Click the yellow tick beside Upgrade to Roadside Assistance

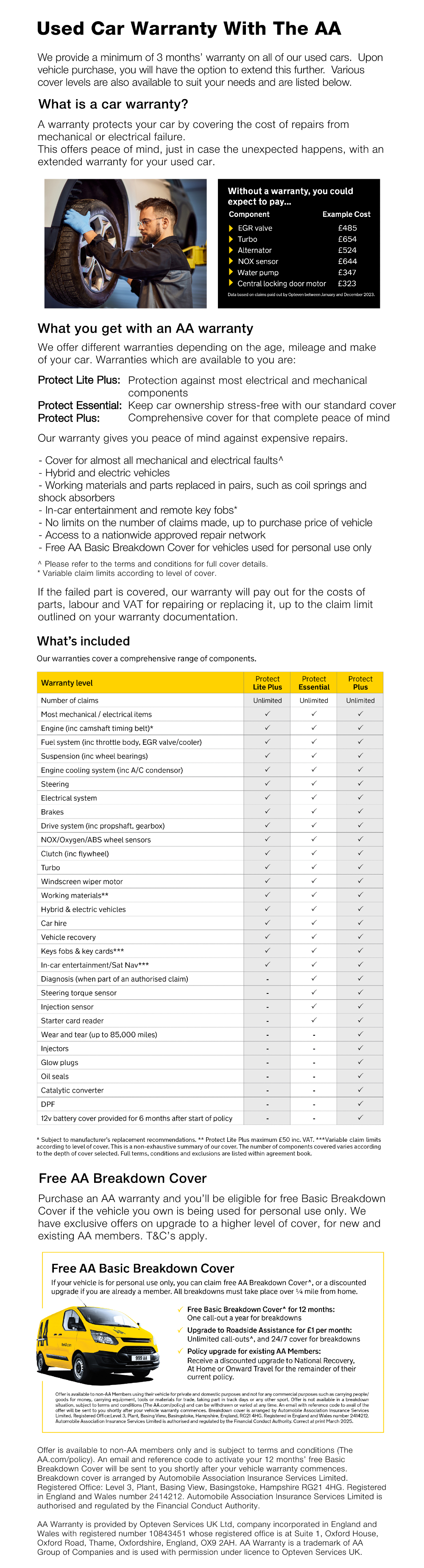tap(180, 1330)
